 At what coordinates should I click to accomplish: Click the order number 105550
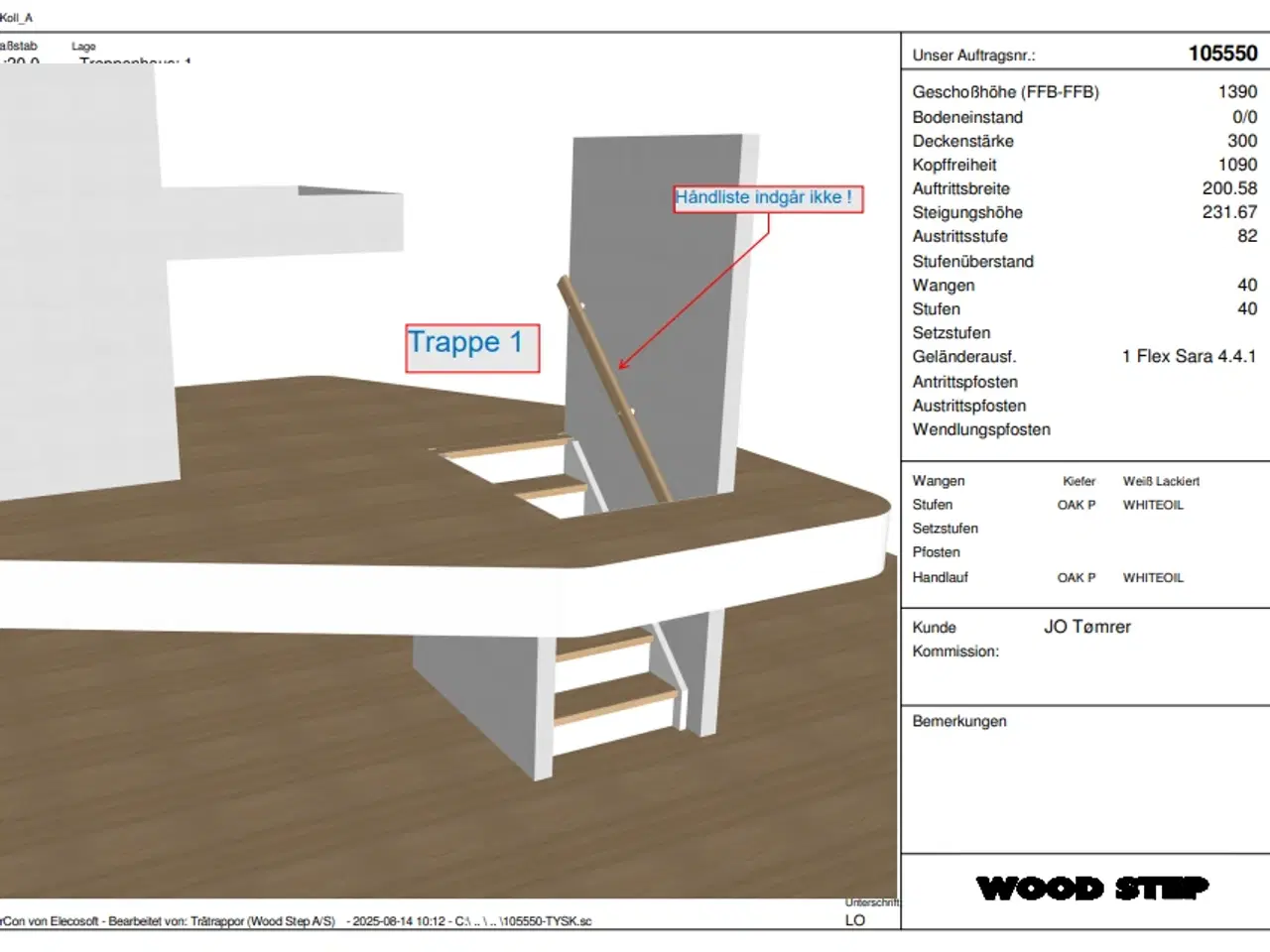(1222, 55)
